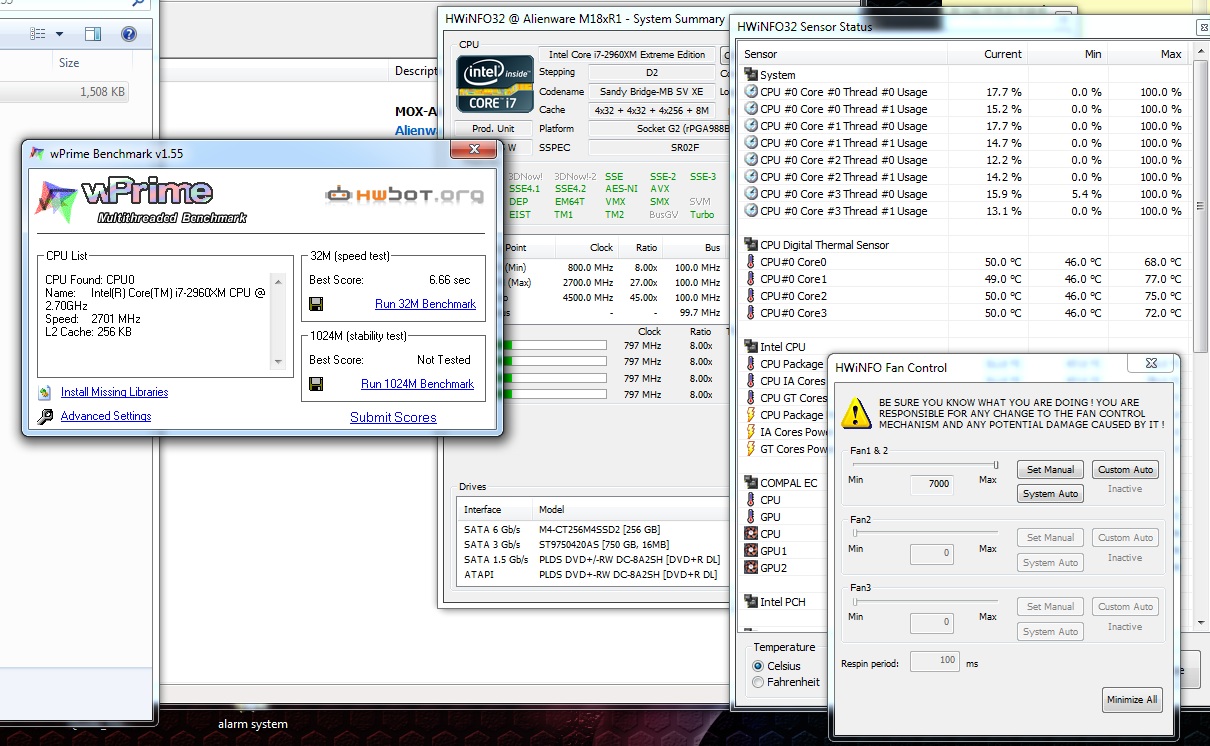
Task: Click the lightning icon for IA Cores Power
Action: [x=751, y=432]
